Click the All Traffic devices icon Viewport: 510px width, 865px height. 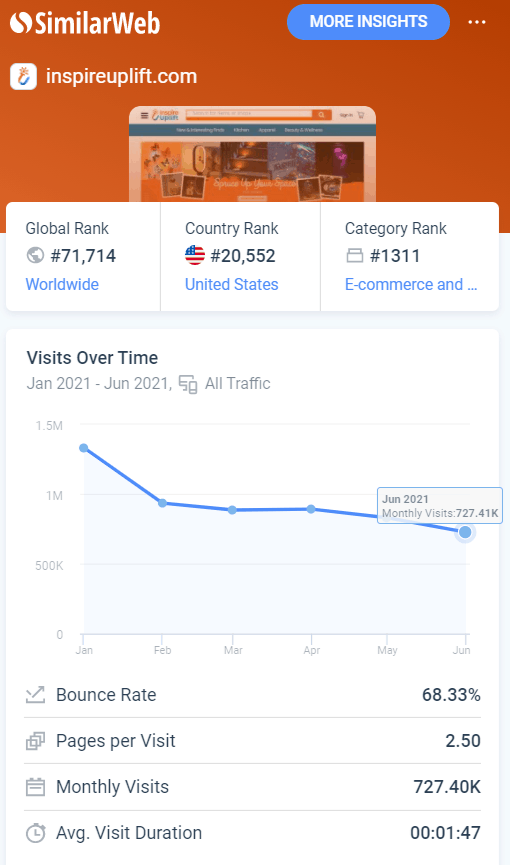[188, 384]
